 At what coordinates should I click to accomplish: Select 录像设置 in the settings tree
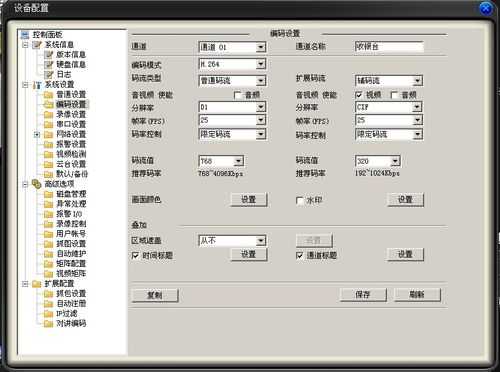(71, 114)
